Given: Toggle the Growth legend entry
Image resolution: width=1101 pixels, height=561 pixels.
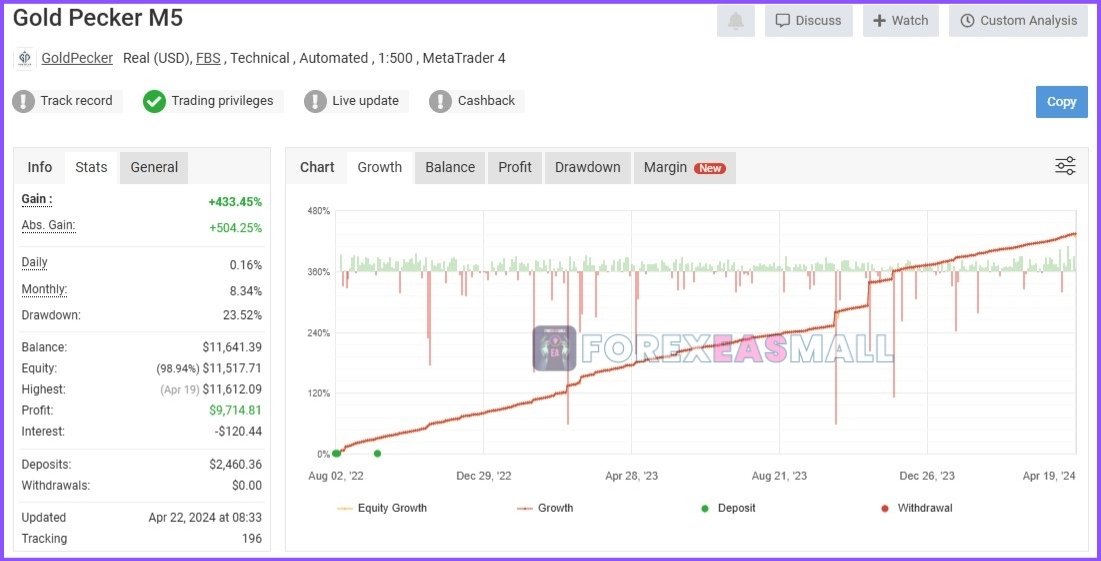Looking at the screenshot, I should [545, 508].
